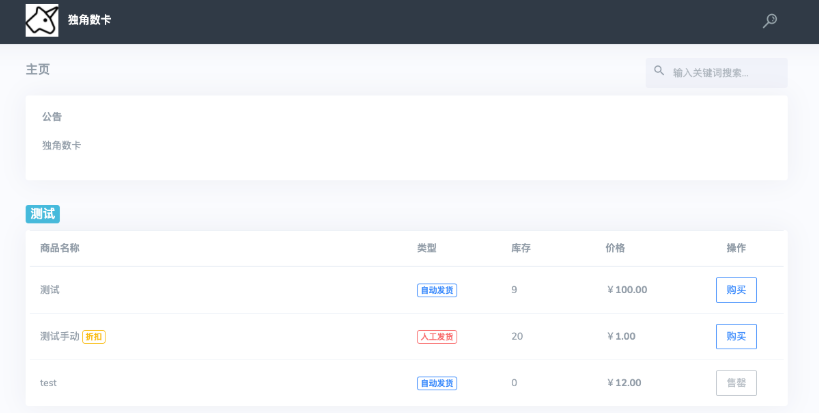Click the red 人工发货 badge

point(436,336)
